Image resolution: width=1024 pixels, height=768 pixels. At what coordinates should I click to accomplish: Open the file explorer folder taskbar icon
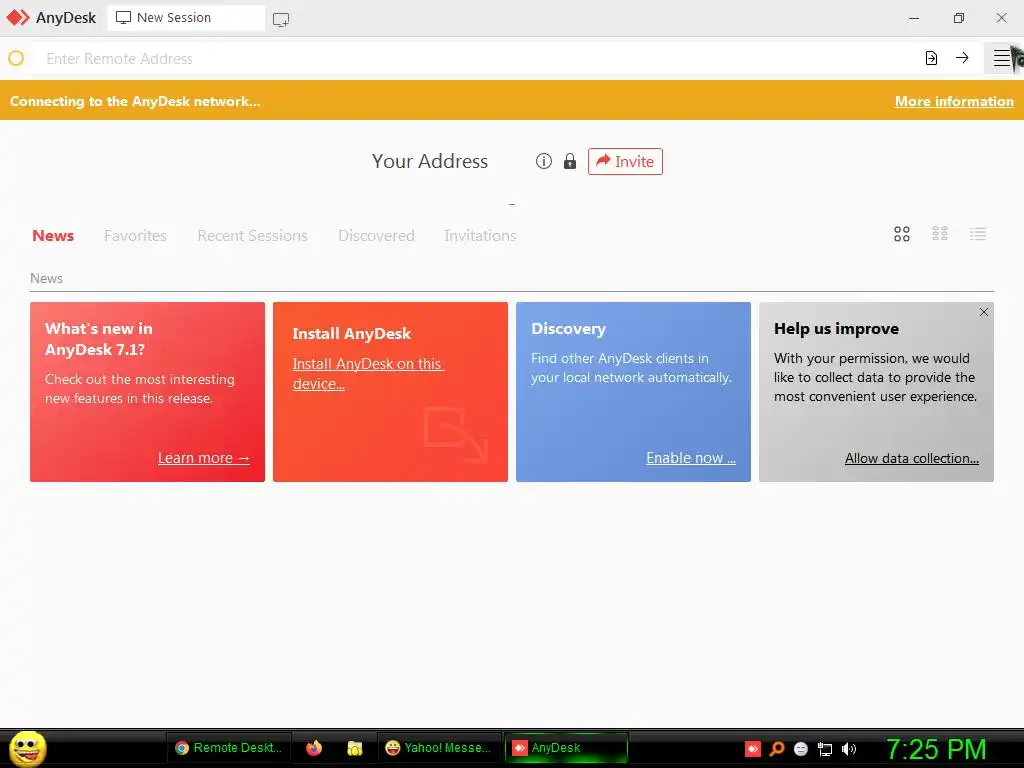coord(355,748)
